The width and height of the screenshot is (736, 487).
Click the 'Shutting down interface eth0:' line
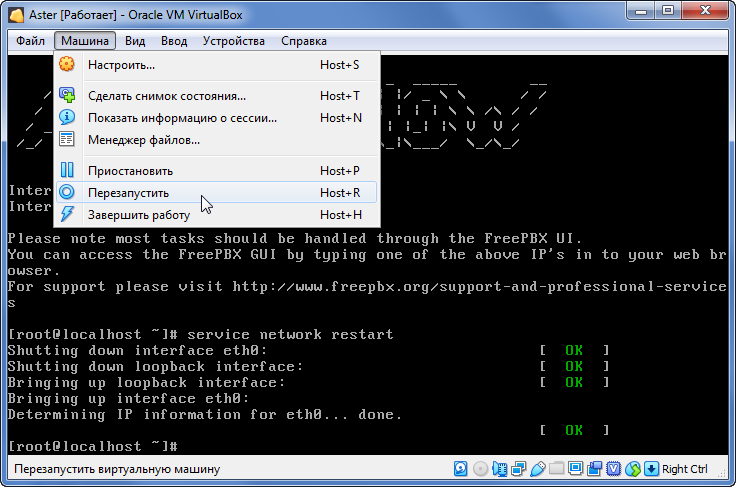pos(137,350)
